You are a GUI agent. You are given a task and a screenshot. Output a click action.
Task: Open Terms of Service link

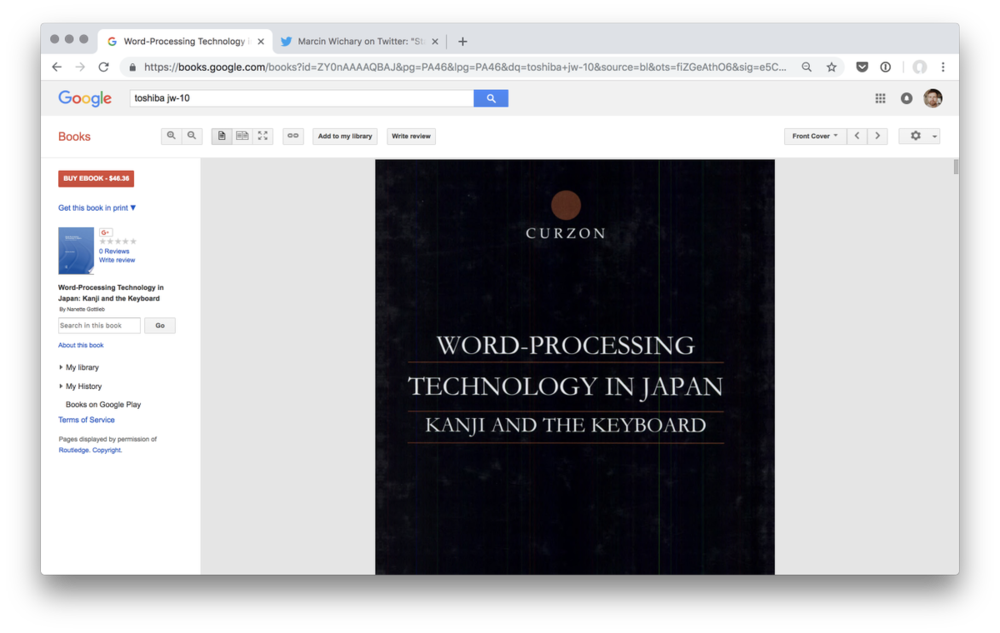pyautogui.click(x=86, y=419)
